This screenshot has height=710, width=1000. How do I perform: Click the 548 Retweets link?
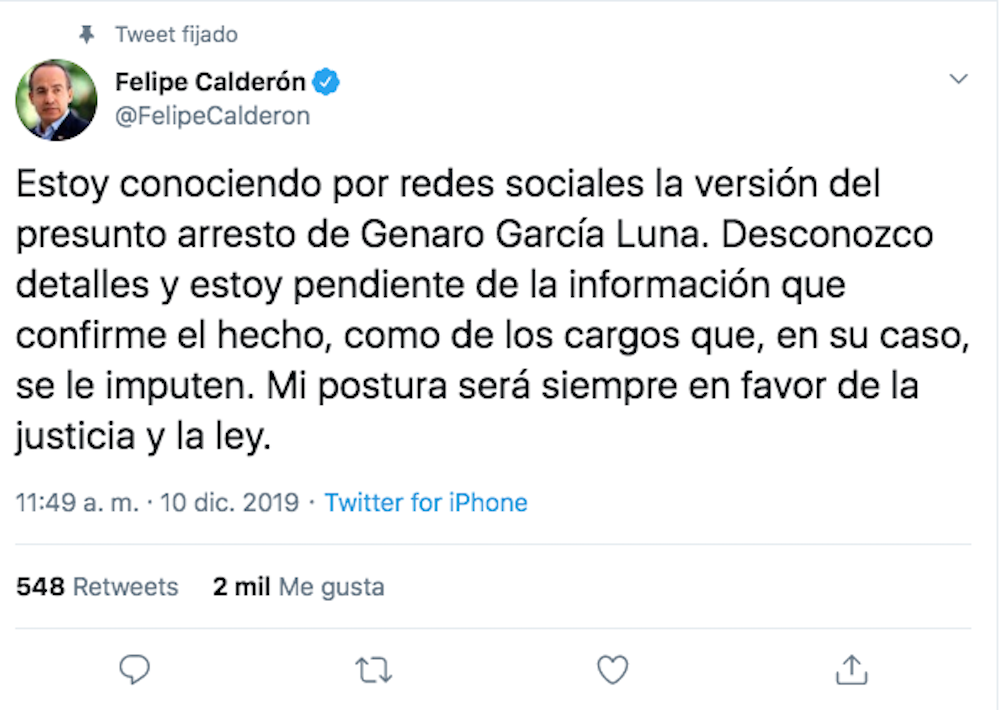pyautogui.click(x=98, y=587)
